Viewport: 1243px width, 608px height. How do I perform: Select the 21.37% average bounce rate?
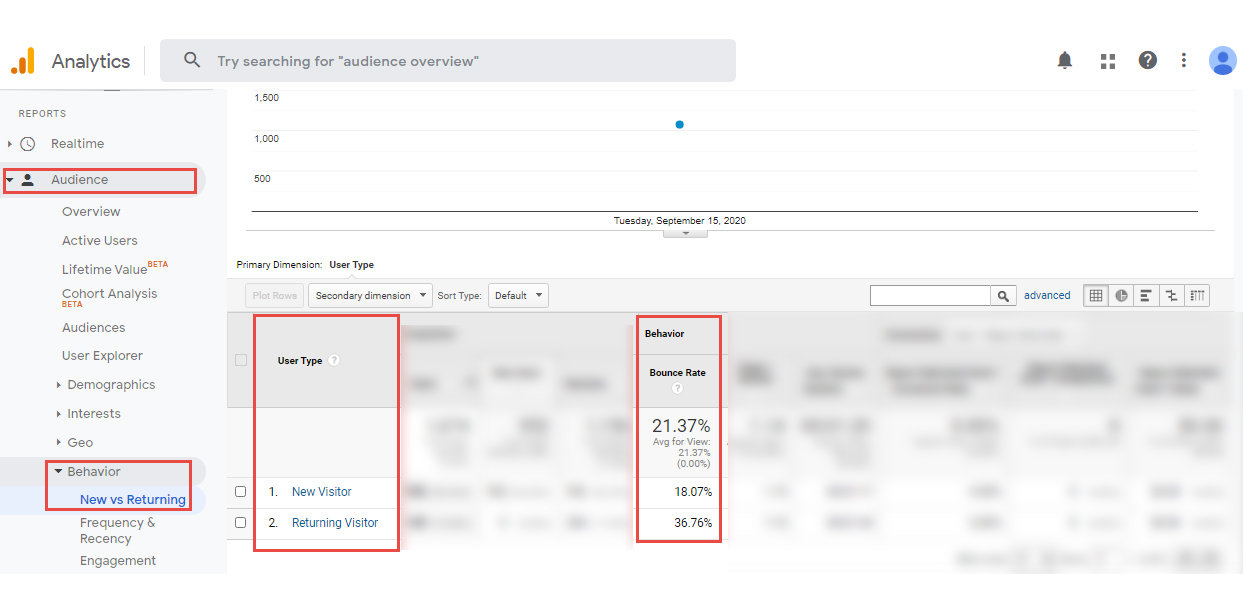pos(681,426)
